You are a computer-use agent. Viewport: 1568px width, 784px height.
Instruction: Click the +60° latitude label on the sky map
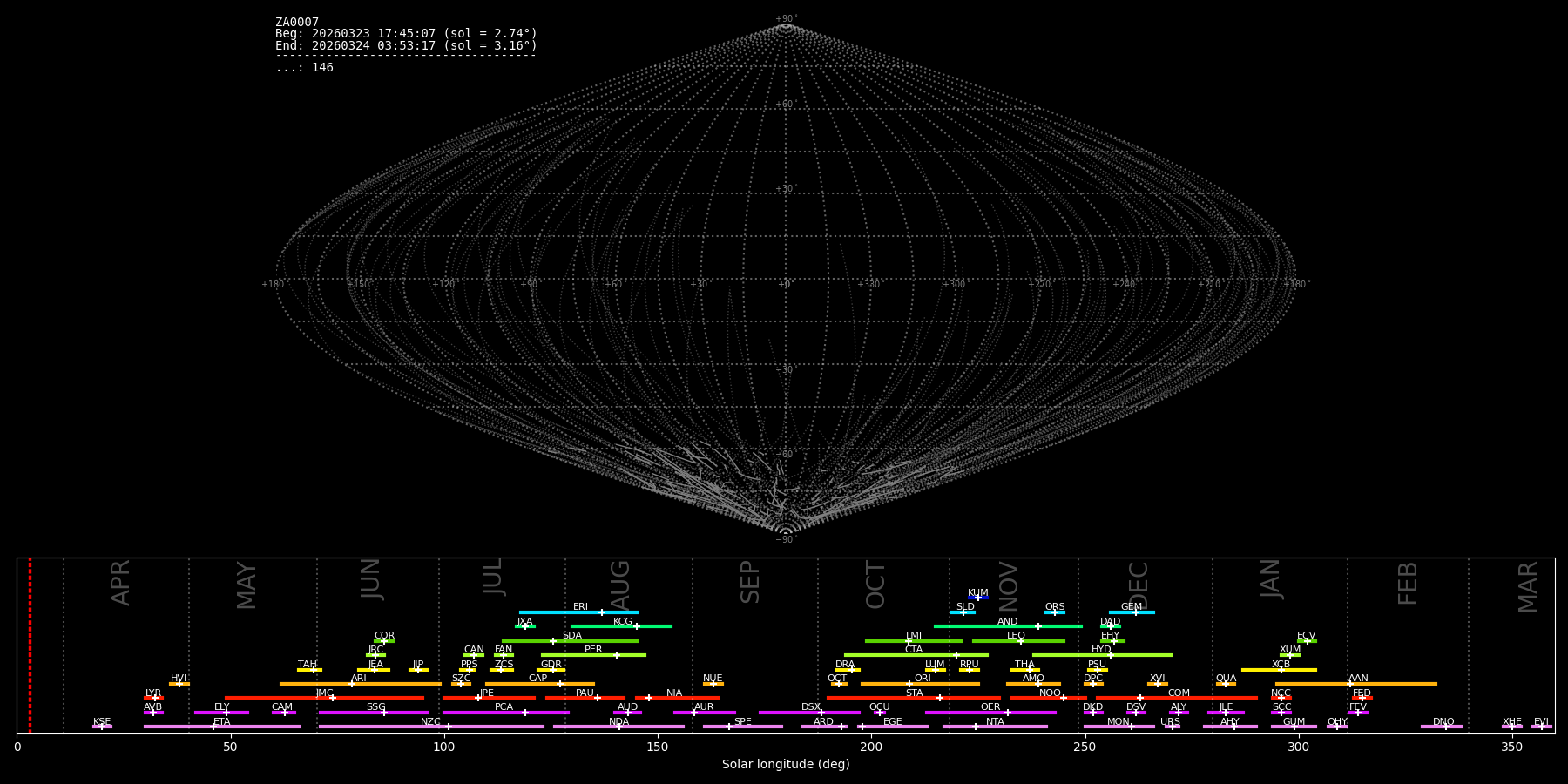click(x=786, y=105)
